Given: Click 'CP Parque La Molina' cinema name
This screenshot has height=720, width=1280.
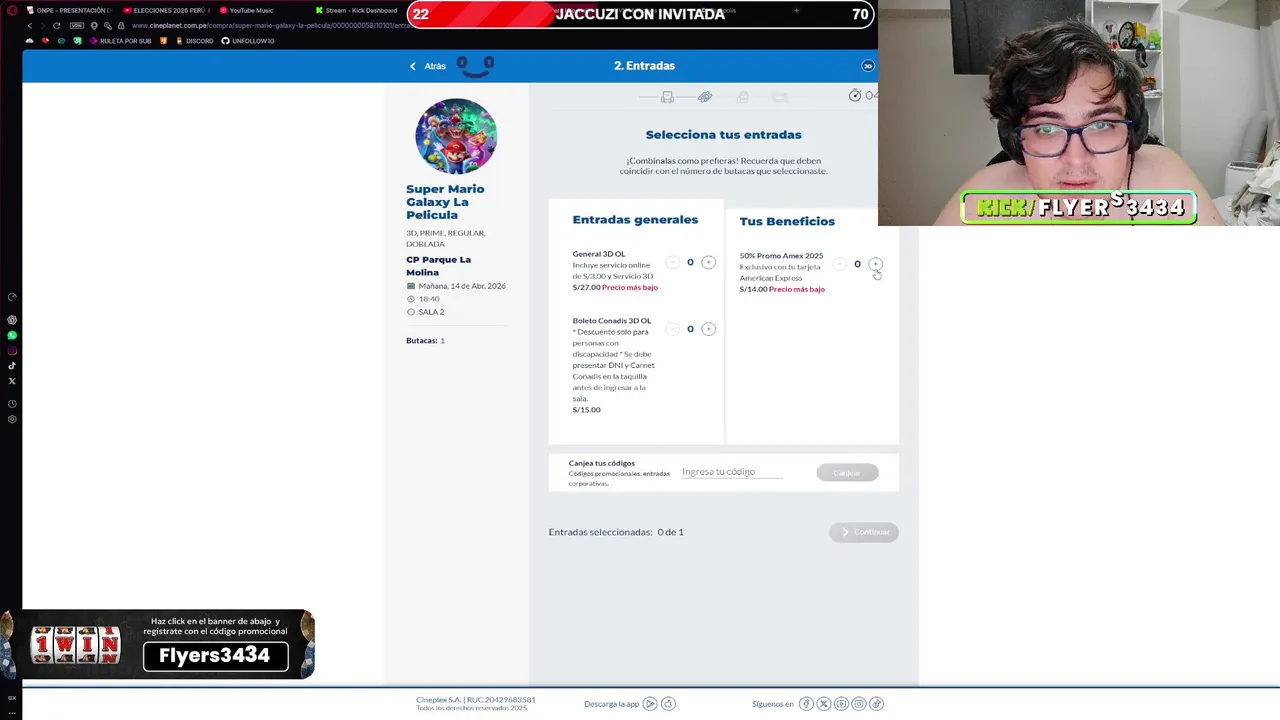Looking at the screenshot, I should (438, 266).
